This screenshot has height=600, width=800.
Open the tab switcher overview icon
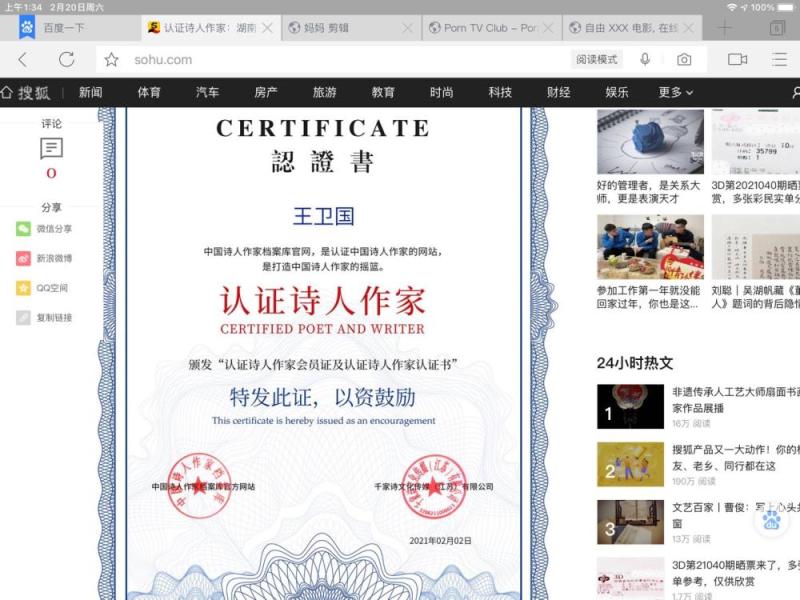tap(777, 28)
